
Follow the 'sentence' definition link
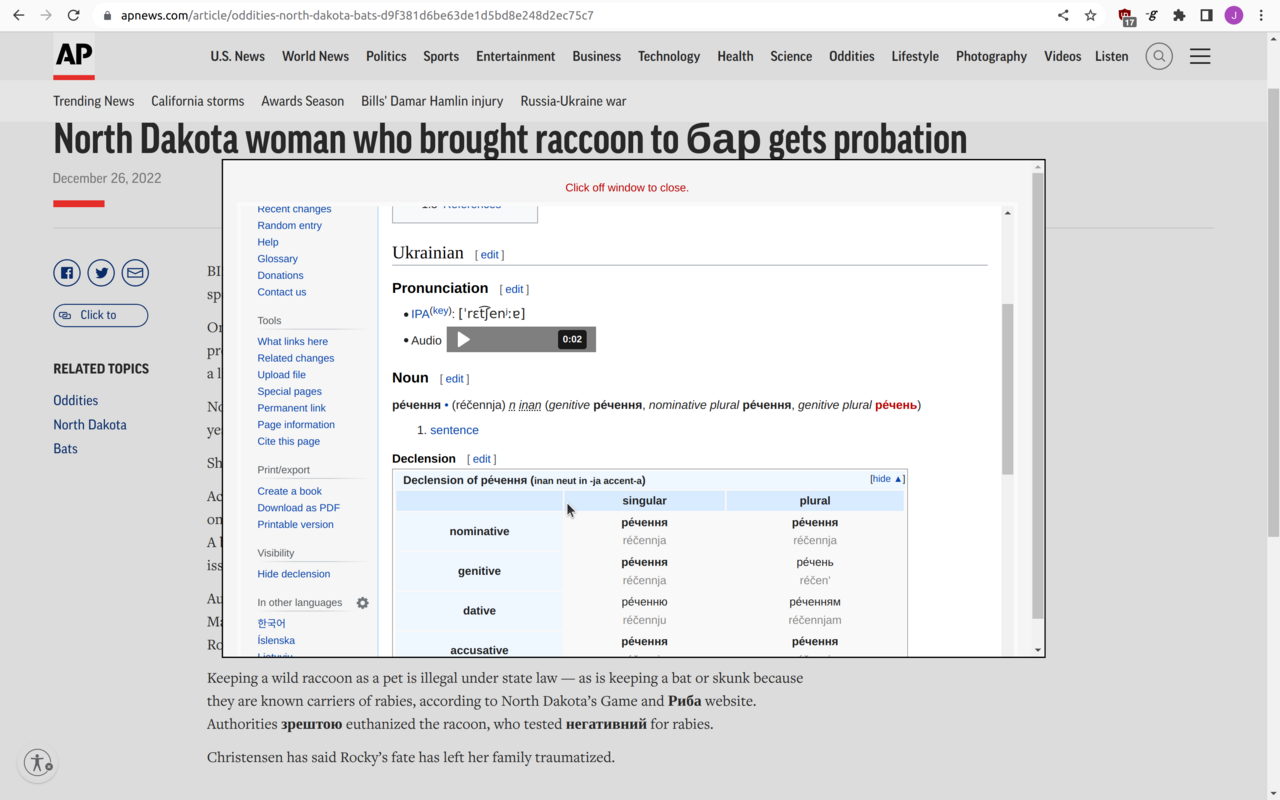[x=454, y=430]
